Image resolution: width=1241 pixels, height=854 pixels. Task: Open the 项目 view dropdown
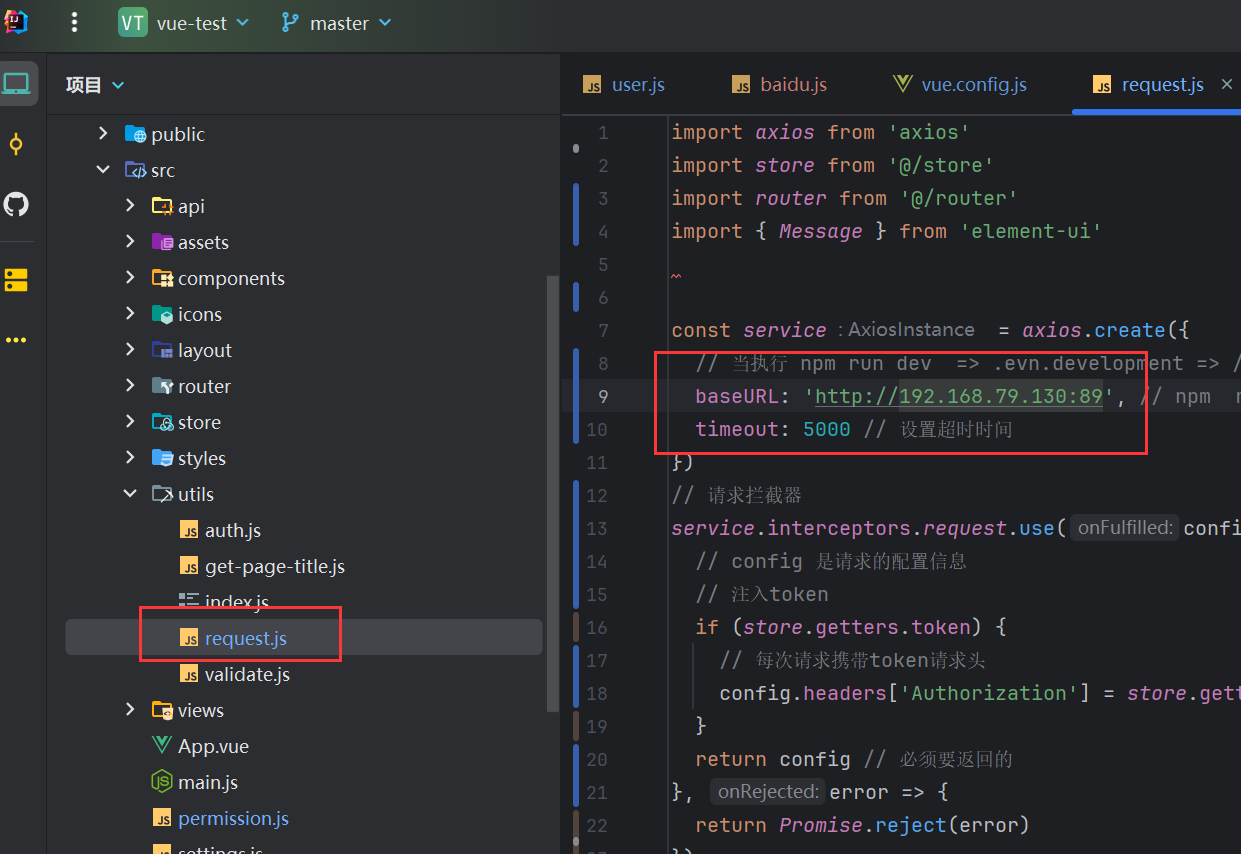pos(96,85)
